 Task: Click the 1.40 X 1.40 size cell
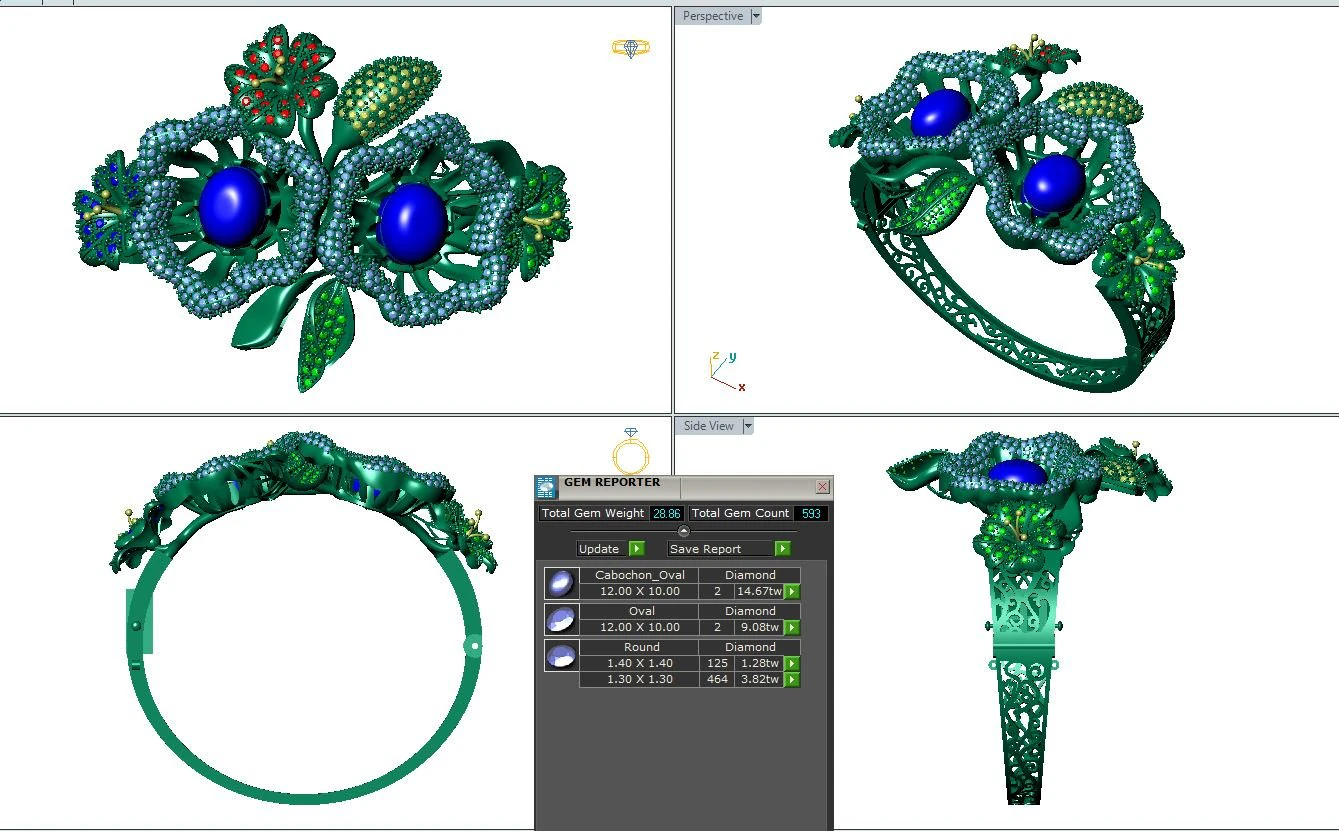pyautogui.click(x=640, y=663)
